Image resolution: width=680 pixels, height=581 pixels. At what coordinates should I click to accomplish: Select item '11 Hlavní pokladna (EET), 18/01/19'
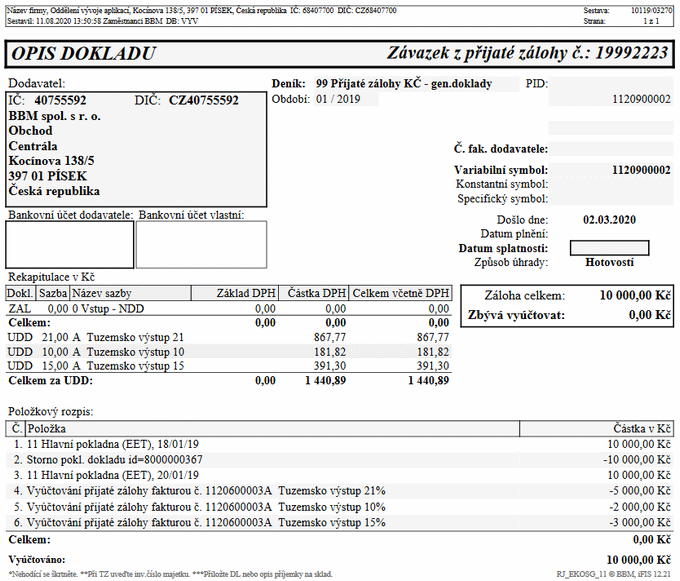tap(113, 444)
